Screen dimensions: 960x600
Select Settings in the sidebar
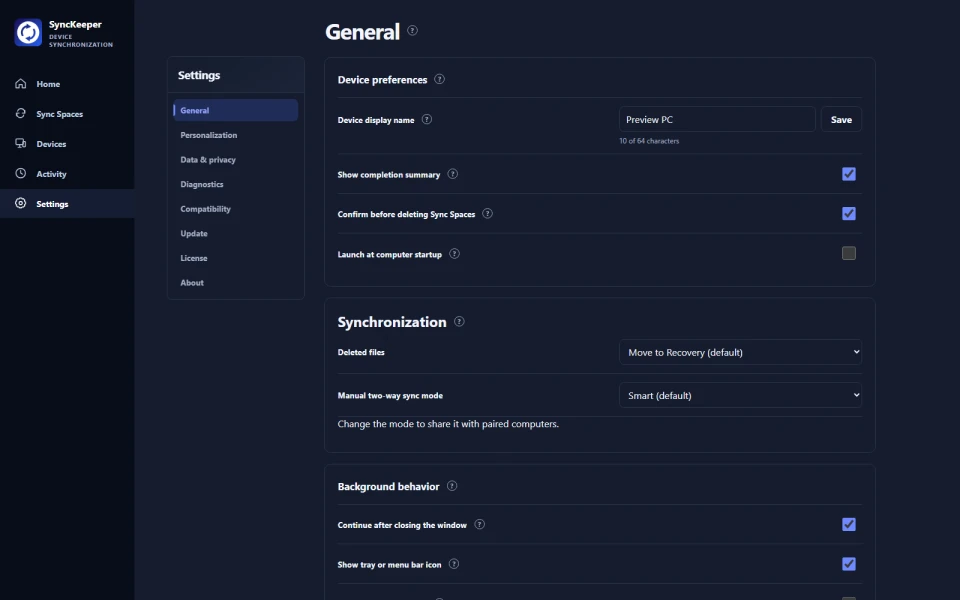click(x=67, y=204)
